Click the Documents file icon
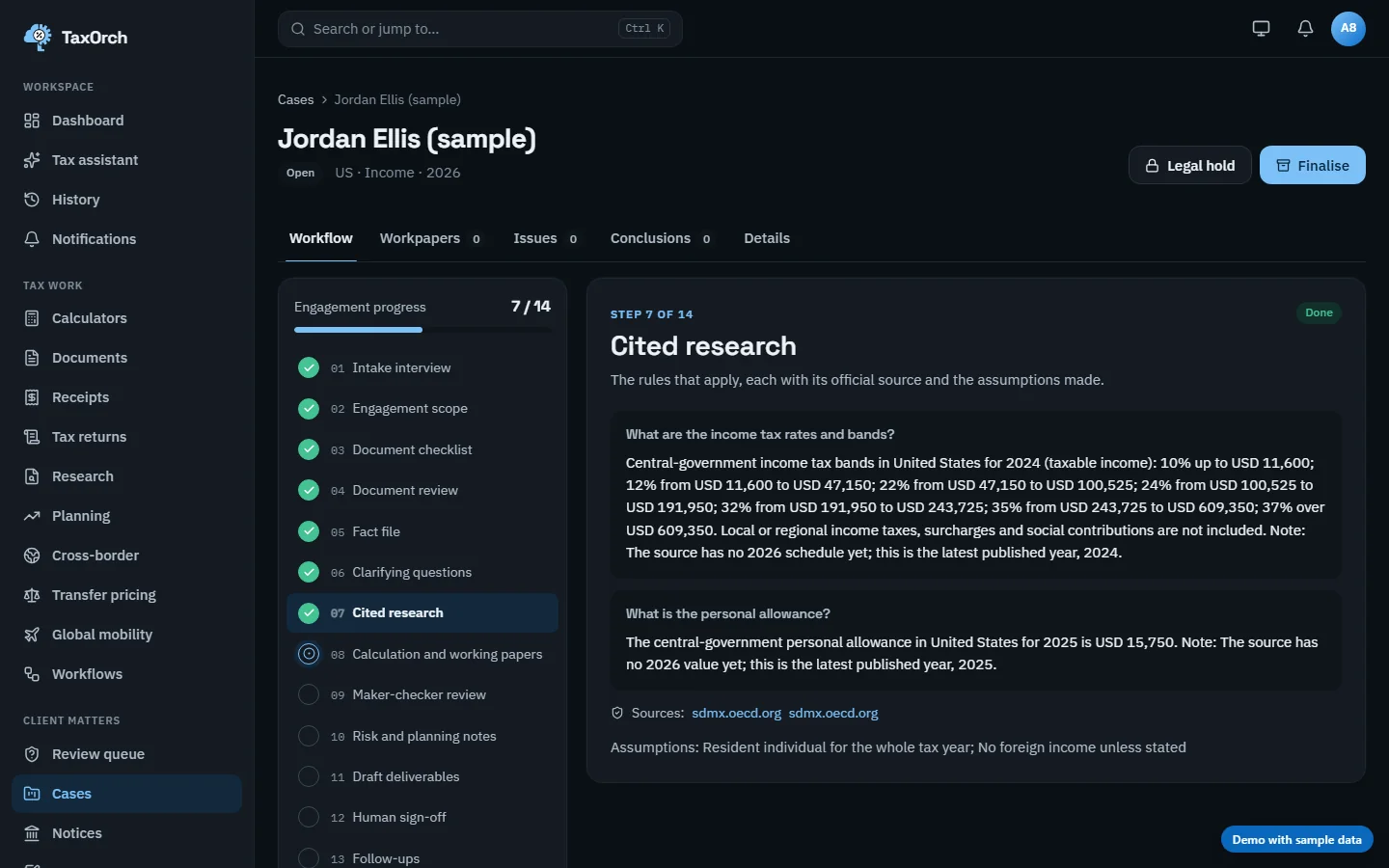Screen dimensions: 1389x868 click(32, 358)
